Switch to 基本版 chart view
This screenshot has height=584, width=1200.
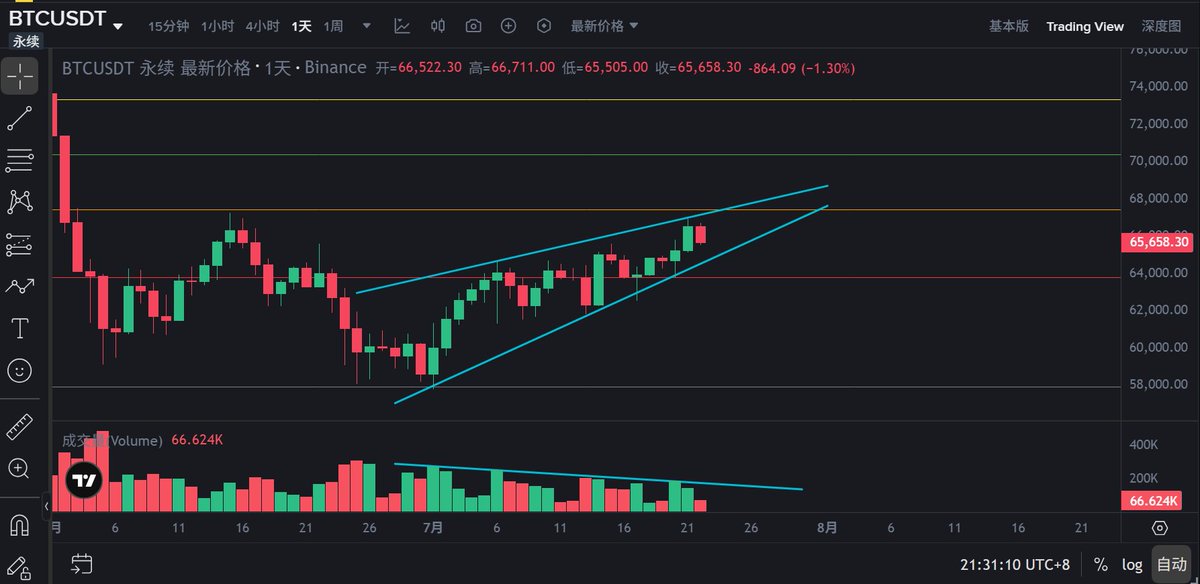pyautogui.click(x=1008, y=26)
